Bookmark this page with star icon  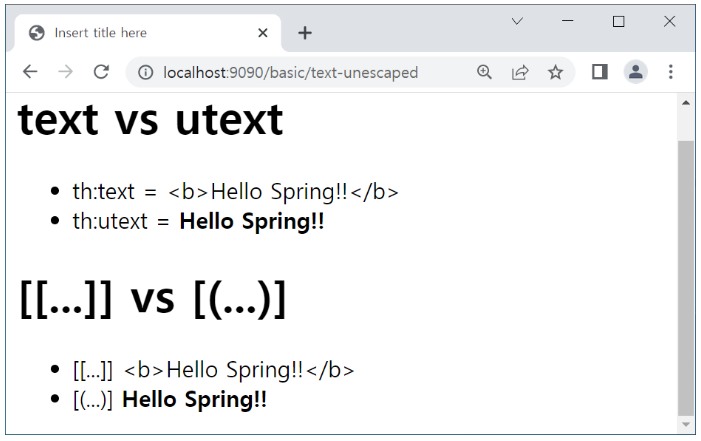[555, 72]
